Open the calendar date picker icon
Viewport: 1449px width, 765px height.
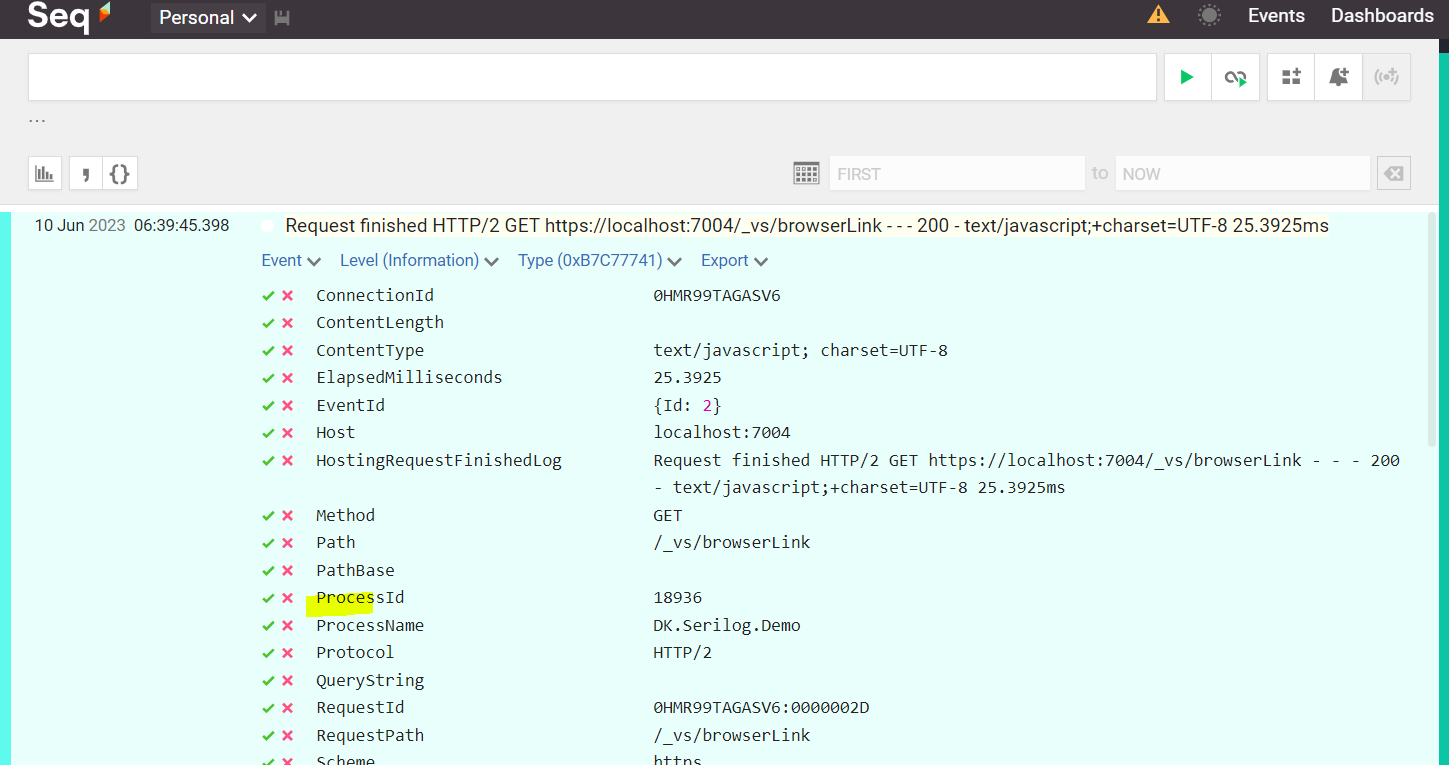tap(806, 173)
